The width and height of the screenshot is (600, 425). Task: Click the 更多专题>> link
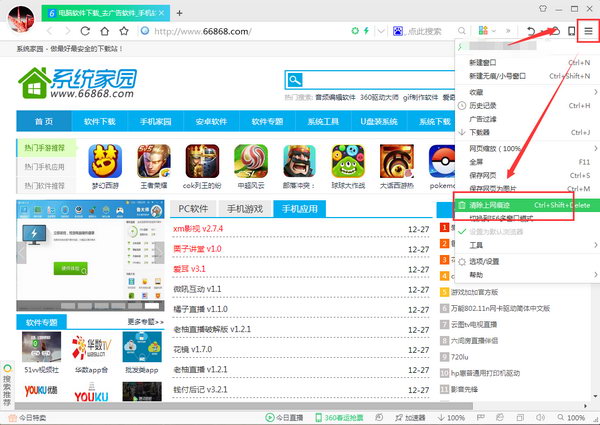point(145,322)
